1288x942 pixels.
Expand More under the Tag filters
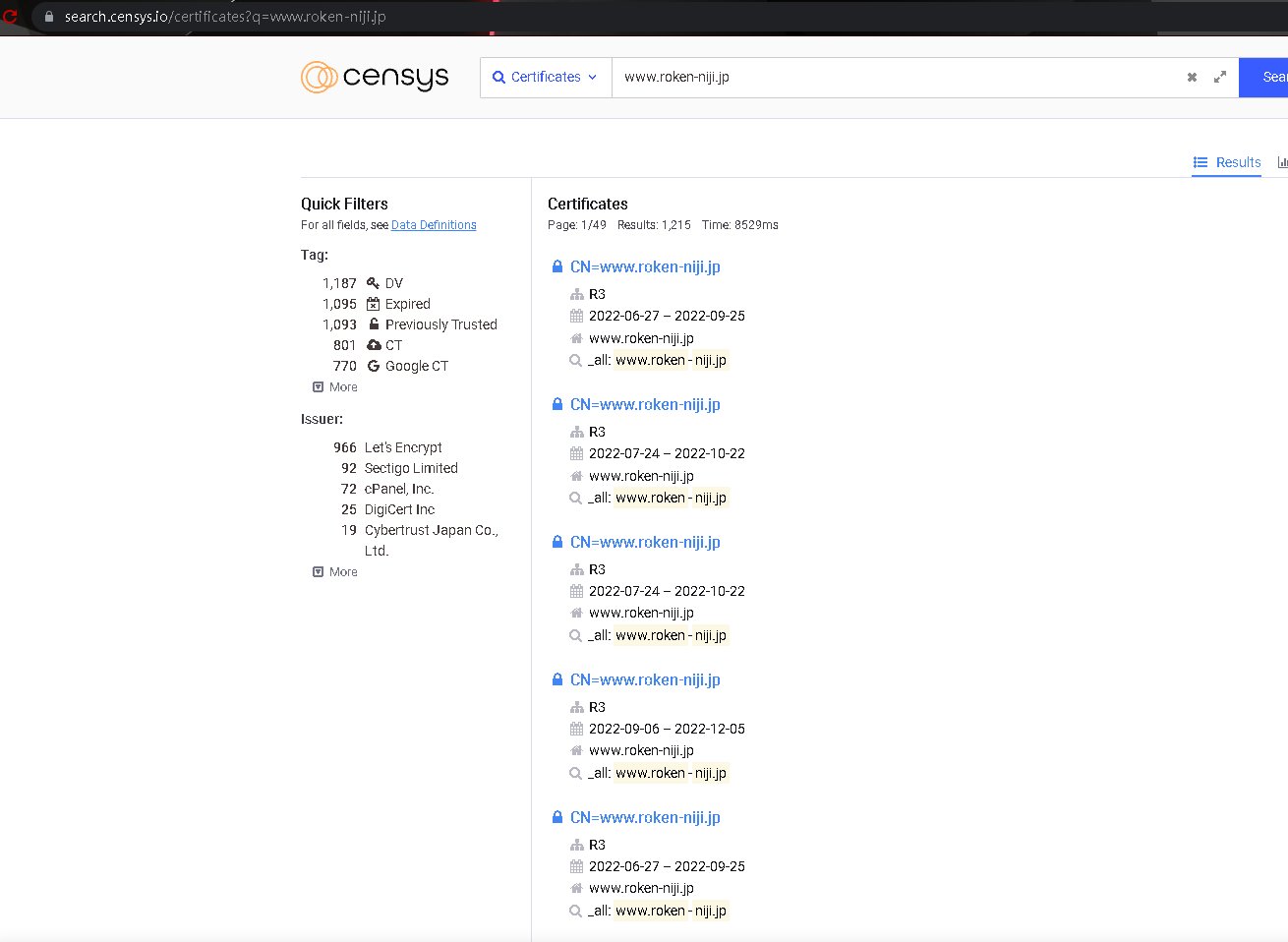click(x=335, y=387)
